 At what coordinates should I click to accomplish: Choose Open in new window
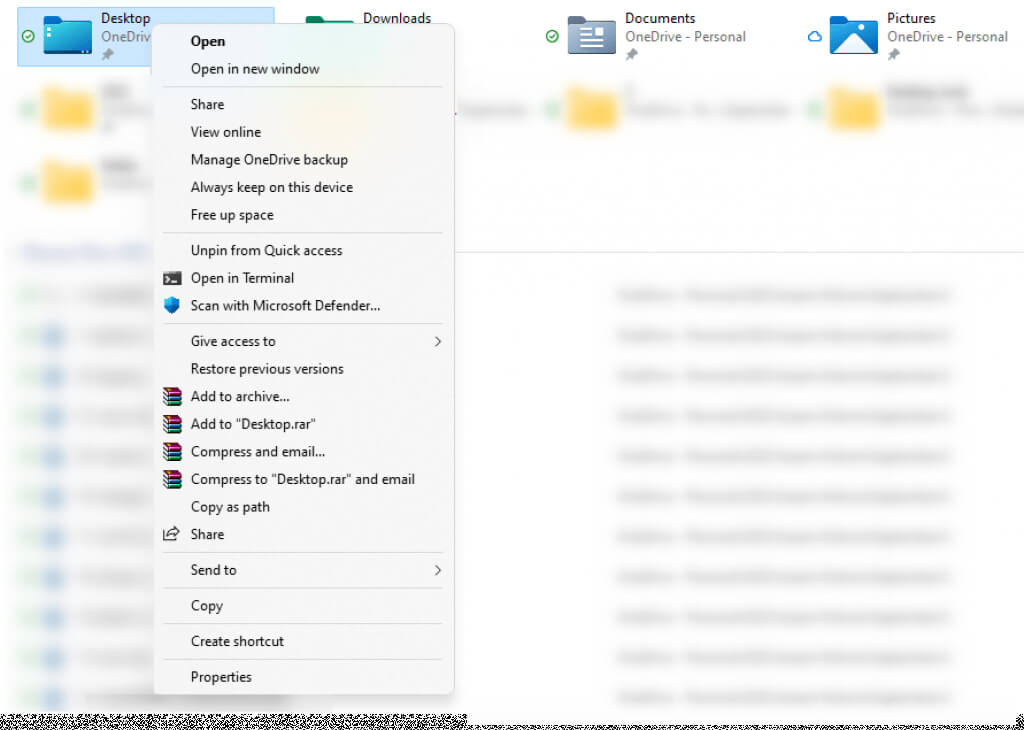[255, 69]
